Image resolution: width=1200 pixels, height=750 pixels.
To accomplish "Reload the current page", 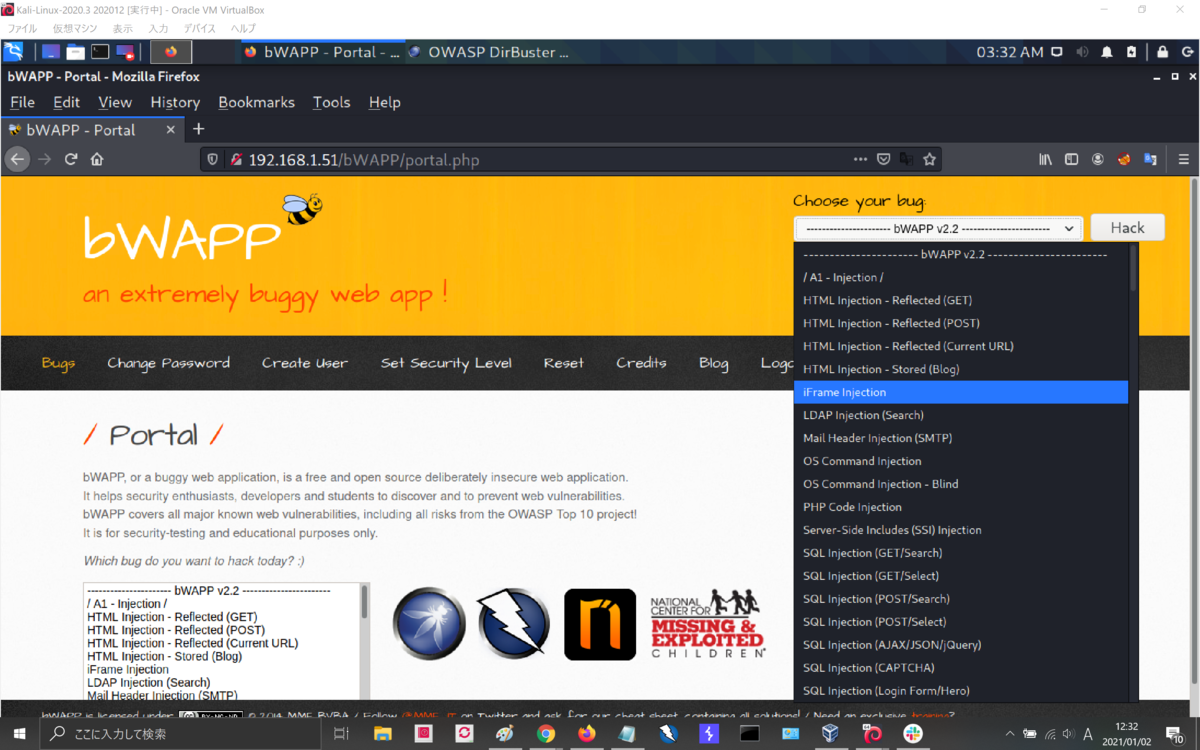I will [71, 159].
